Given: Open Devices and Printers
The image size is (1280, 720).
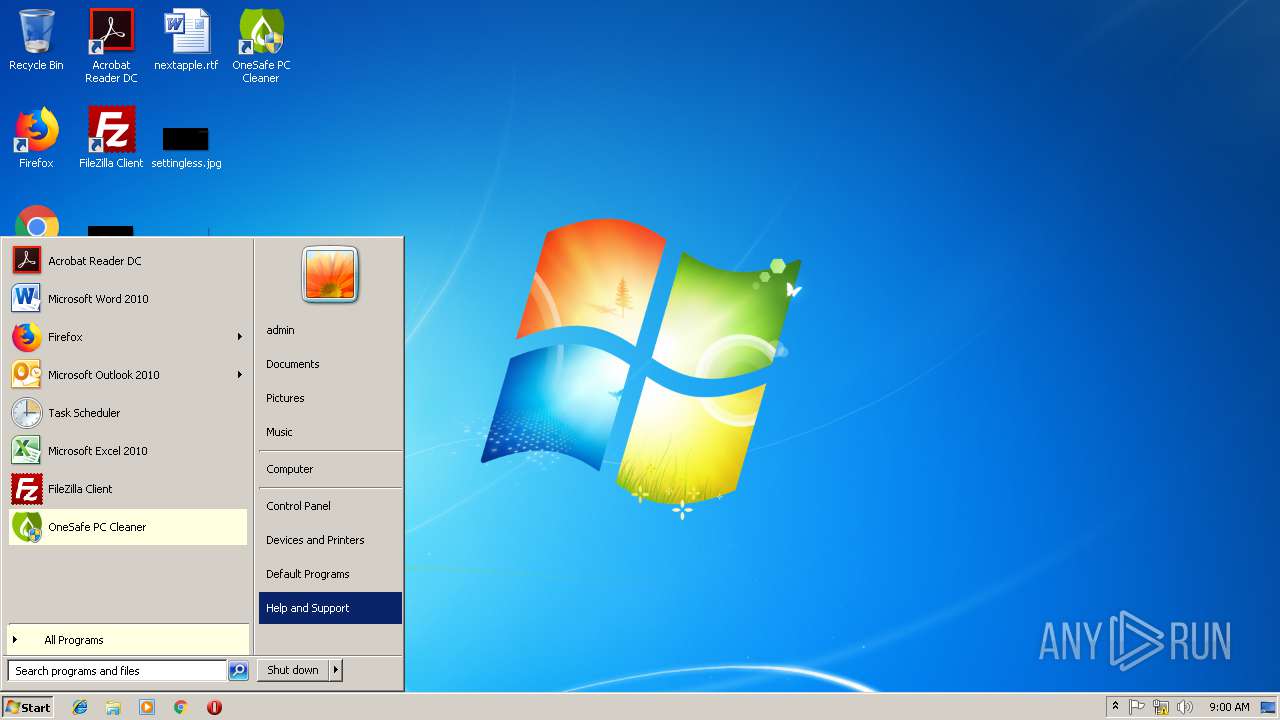Looking at the screenshot, I should coord(330,540).
